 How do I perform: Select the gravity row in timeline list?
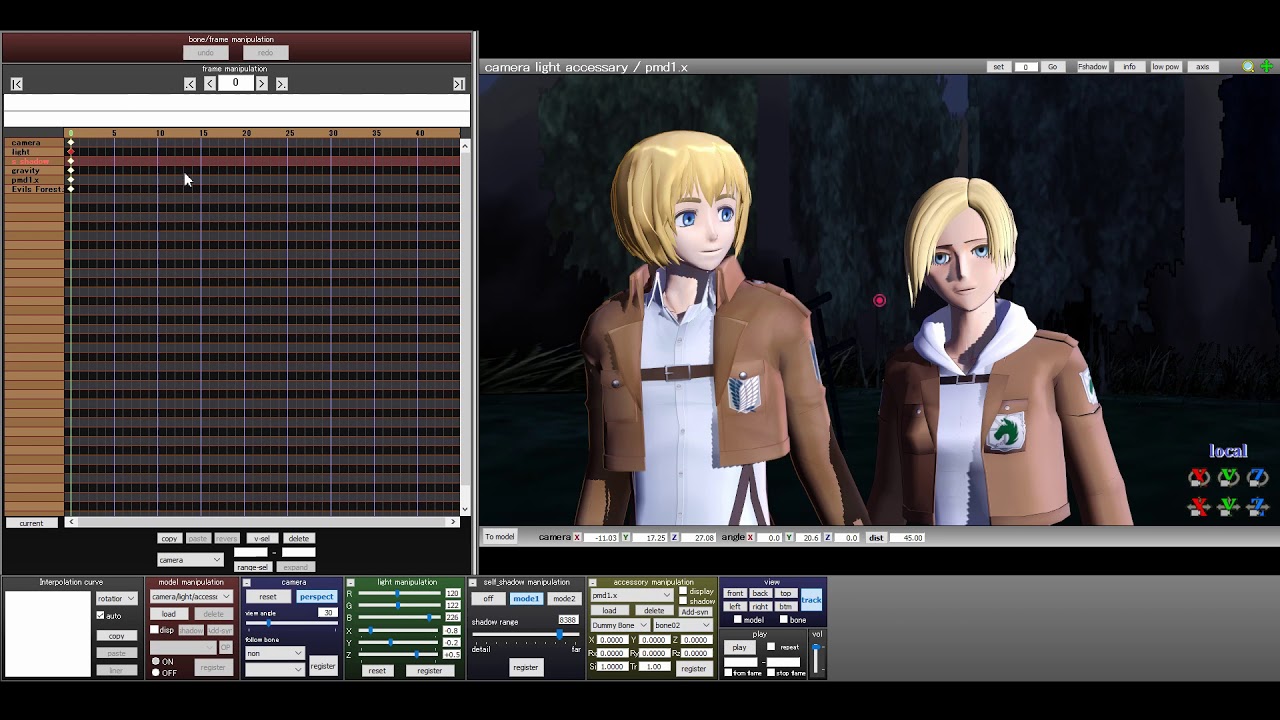(34, 171)
